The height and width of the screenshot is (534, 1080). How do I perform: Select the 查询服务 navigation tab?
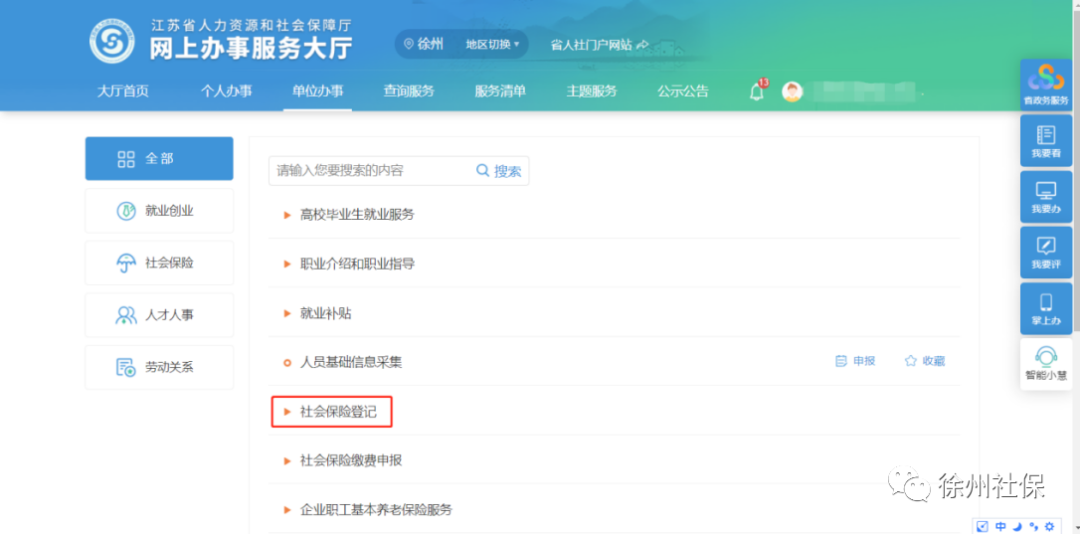(x=408, y=91)
